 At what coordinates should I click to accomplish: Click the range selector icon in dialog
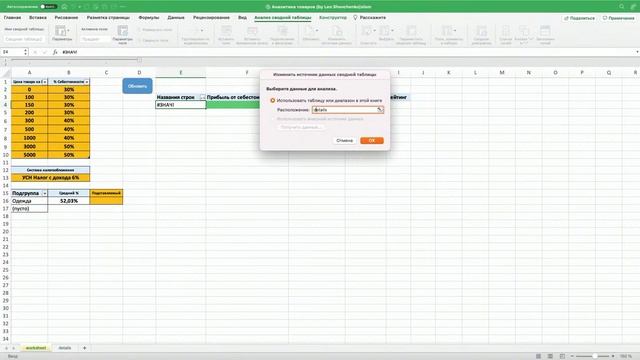pos(380,110)
